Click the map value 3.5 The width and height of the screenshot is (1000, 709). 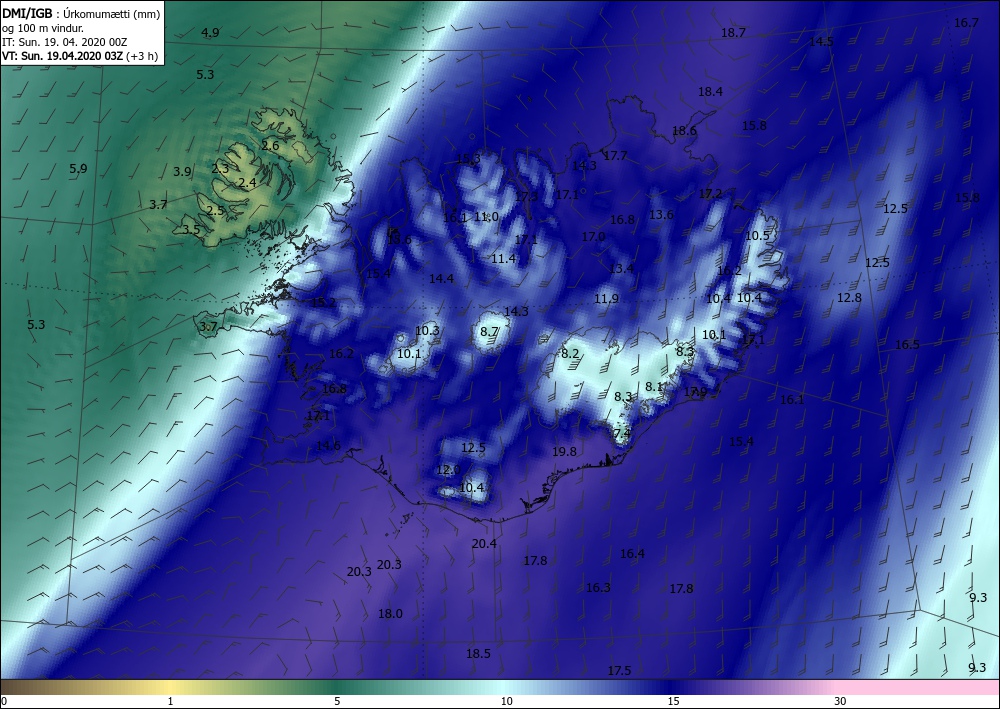tap(191, 230)
